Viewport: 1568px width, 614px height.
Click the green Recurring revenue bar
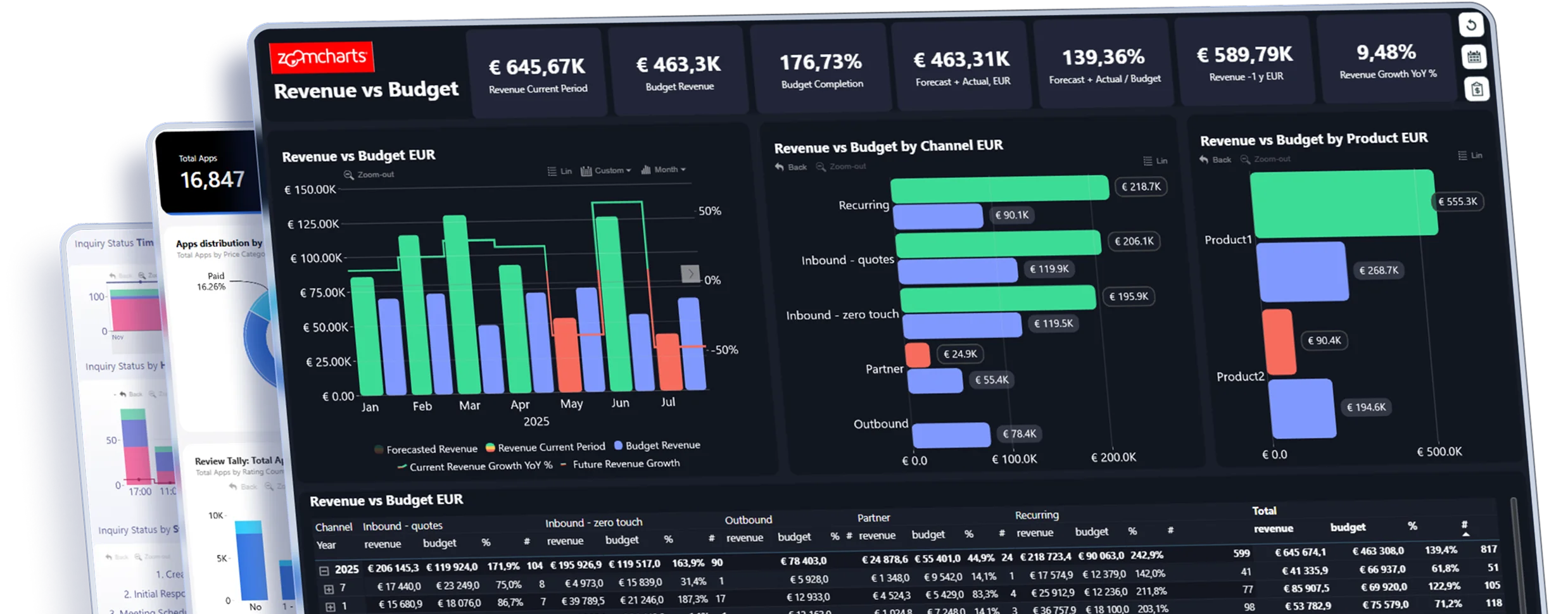click(999, 189)
